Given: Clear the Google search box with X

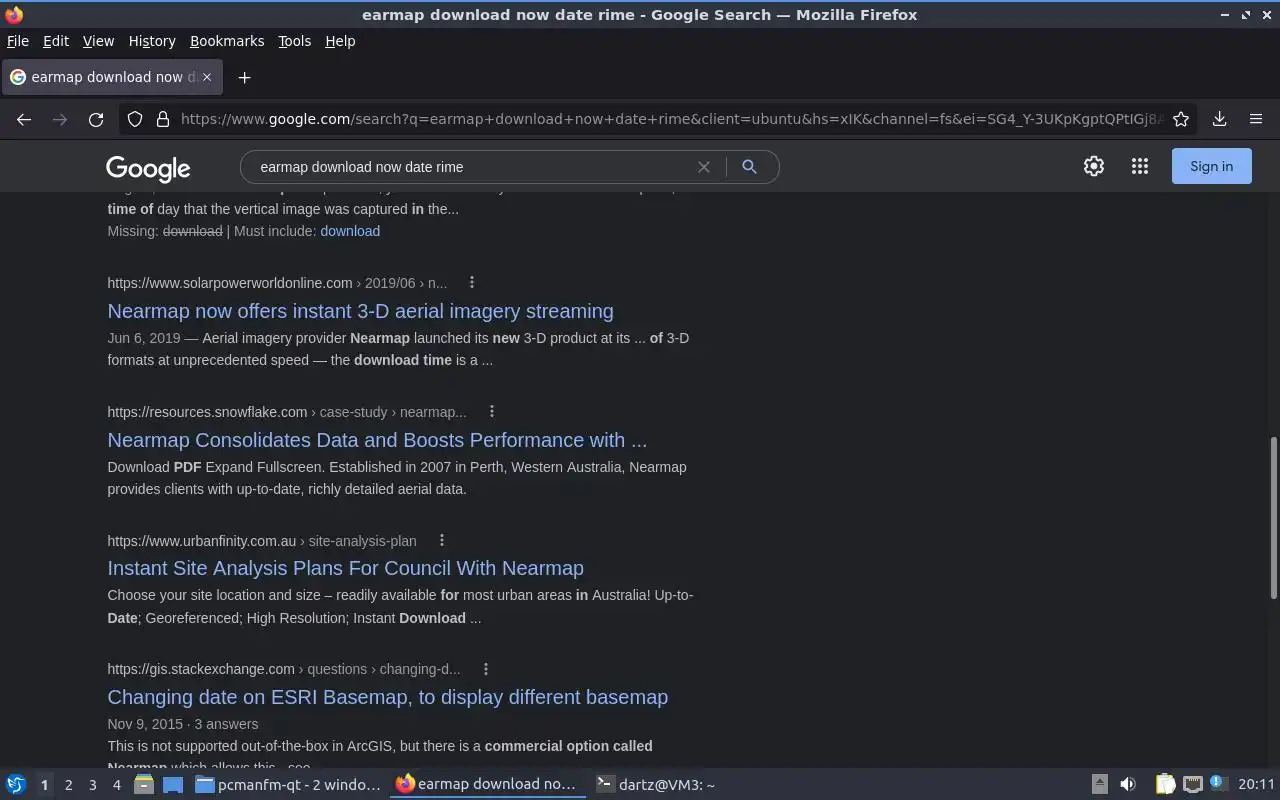Looking at the screenshot, I should tap(704, 167).
